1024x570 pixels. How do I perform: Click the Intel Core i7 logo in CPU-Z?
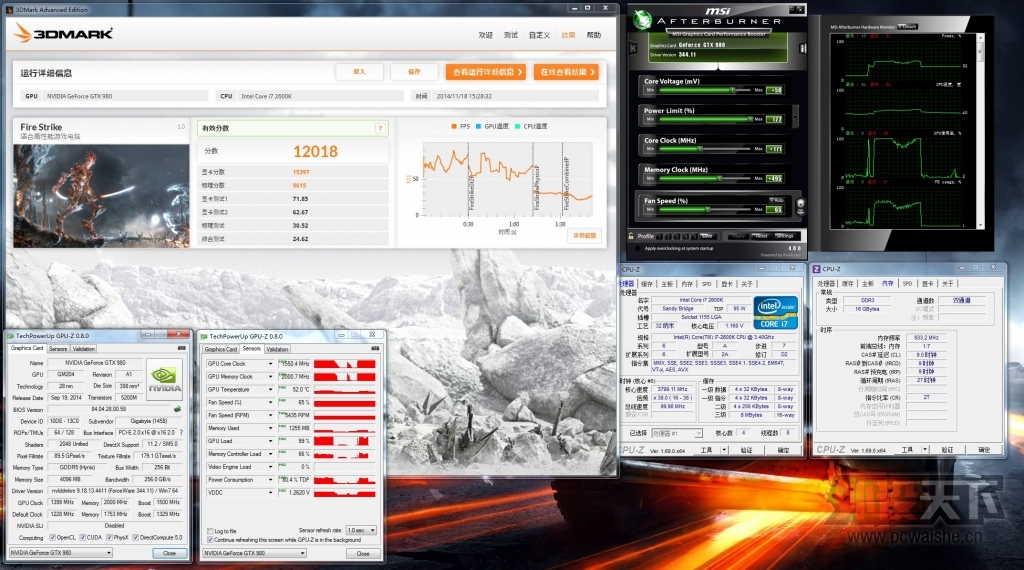coord(776,313)
